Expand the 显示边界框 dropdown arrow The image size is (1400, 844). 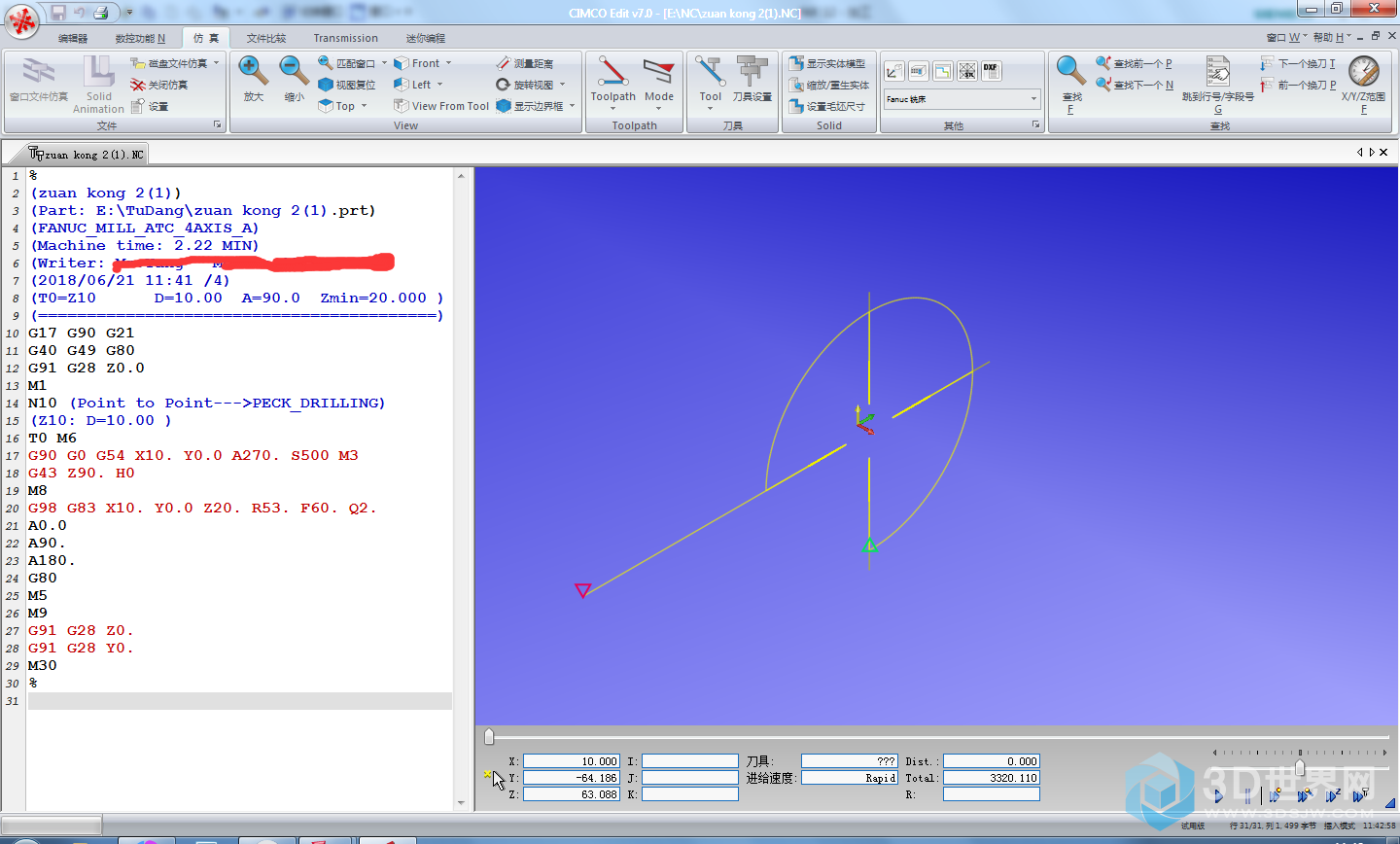click(572, 106)
